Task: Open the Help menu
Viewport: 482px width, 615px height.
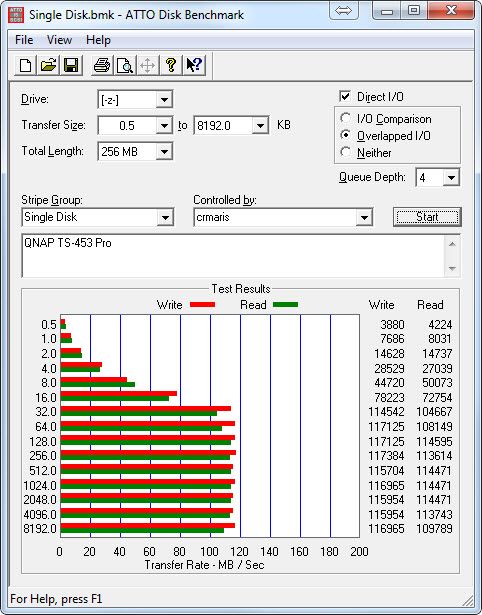Action: coord(98,40)
